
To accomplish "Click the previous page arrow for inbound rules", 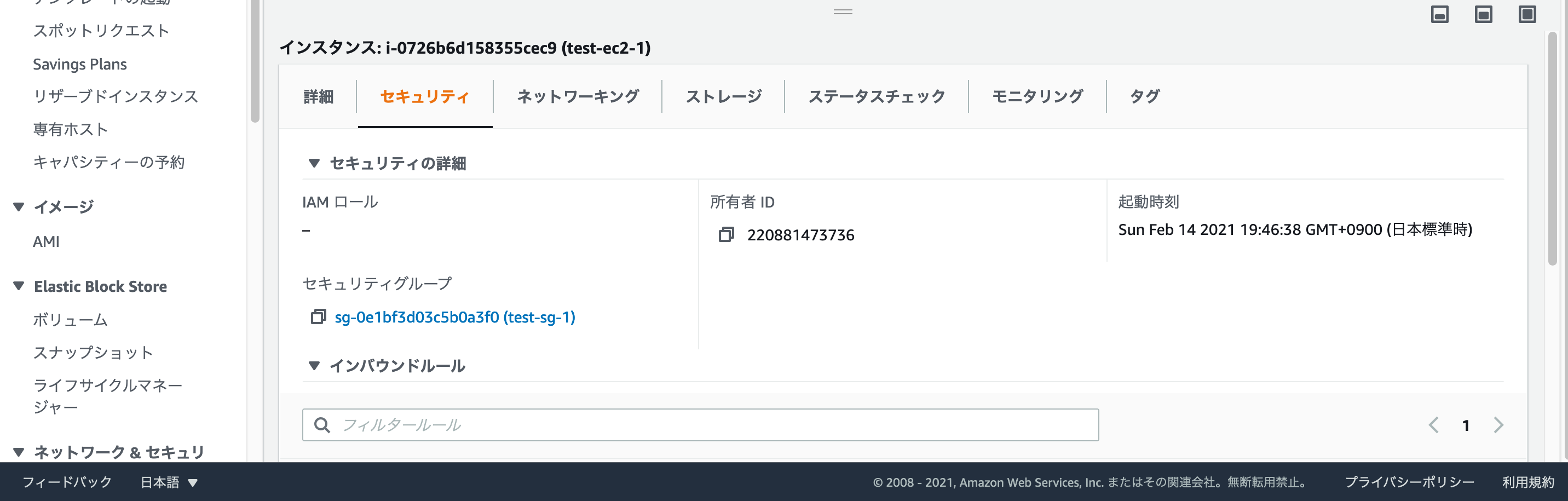I will click(1434, 425).
